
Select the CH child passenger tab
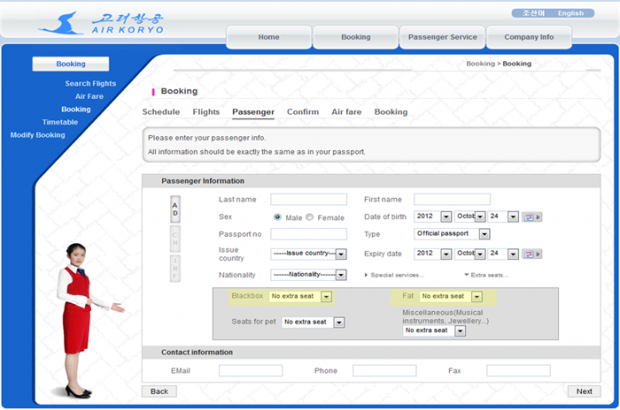(x=175, y=238)
